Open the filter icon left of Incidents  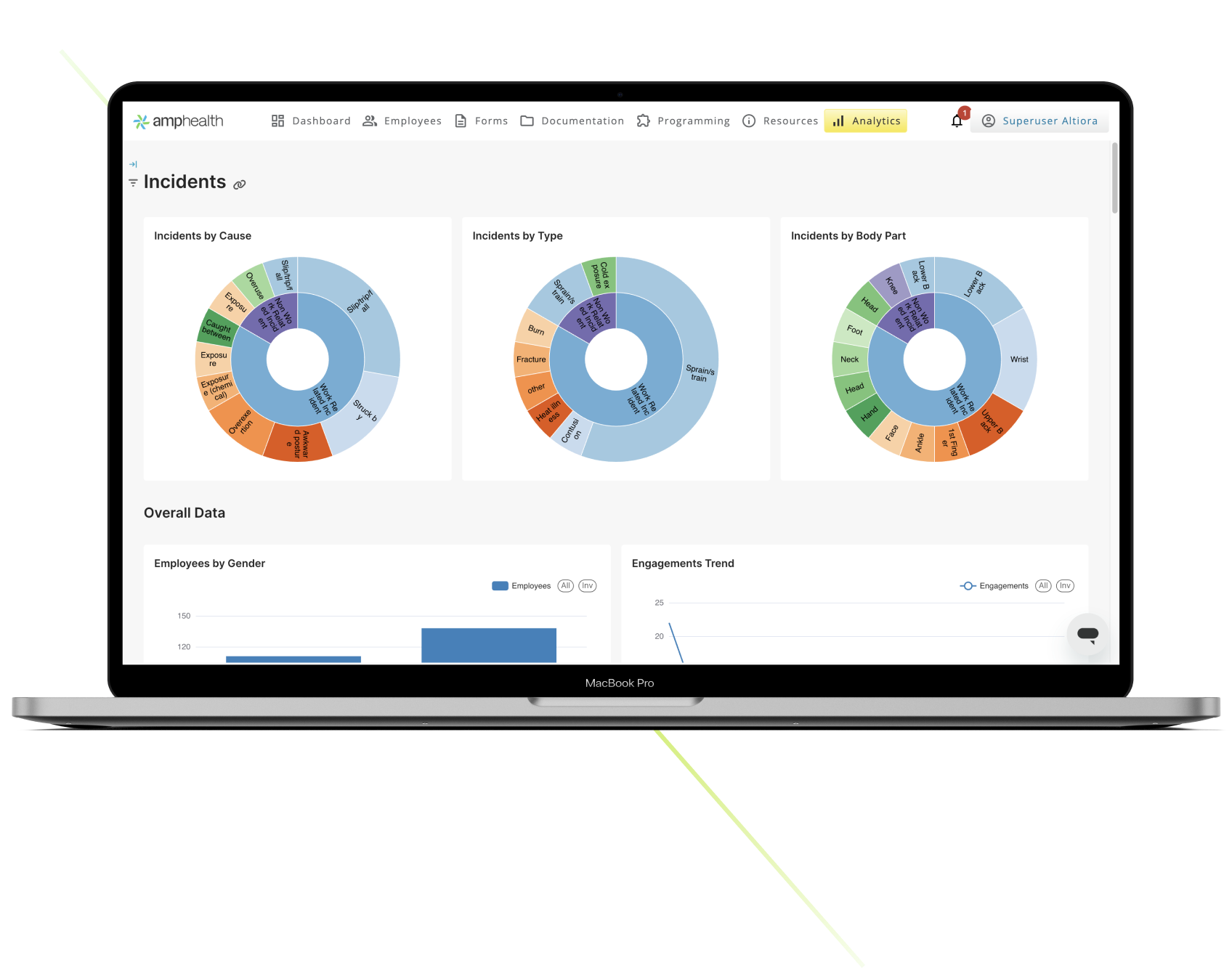pyautogui.click(x=133, y=183)
